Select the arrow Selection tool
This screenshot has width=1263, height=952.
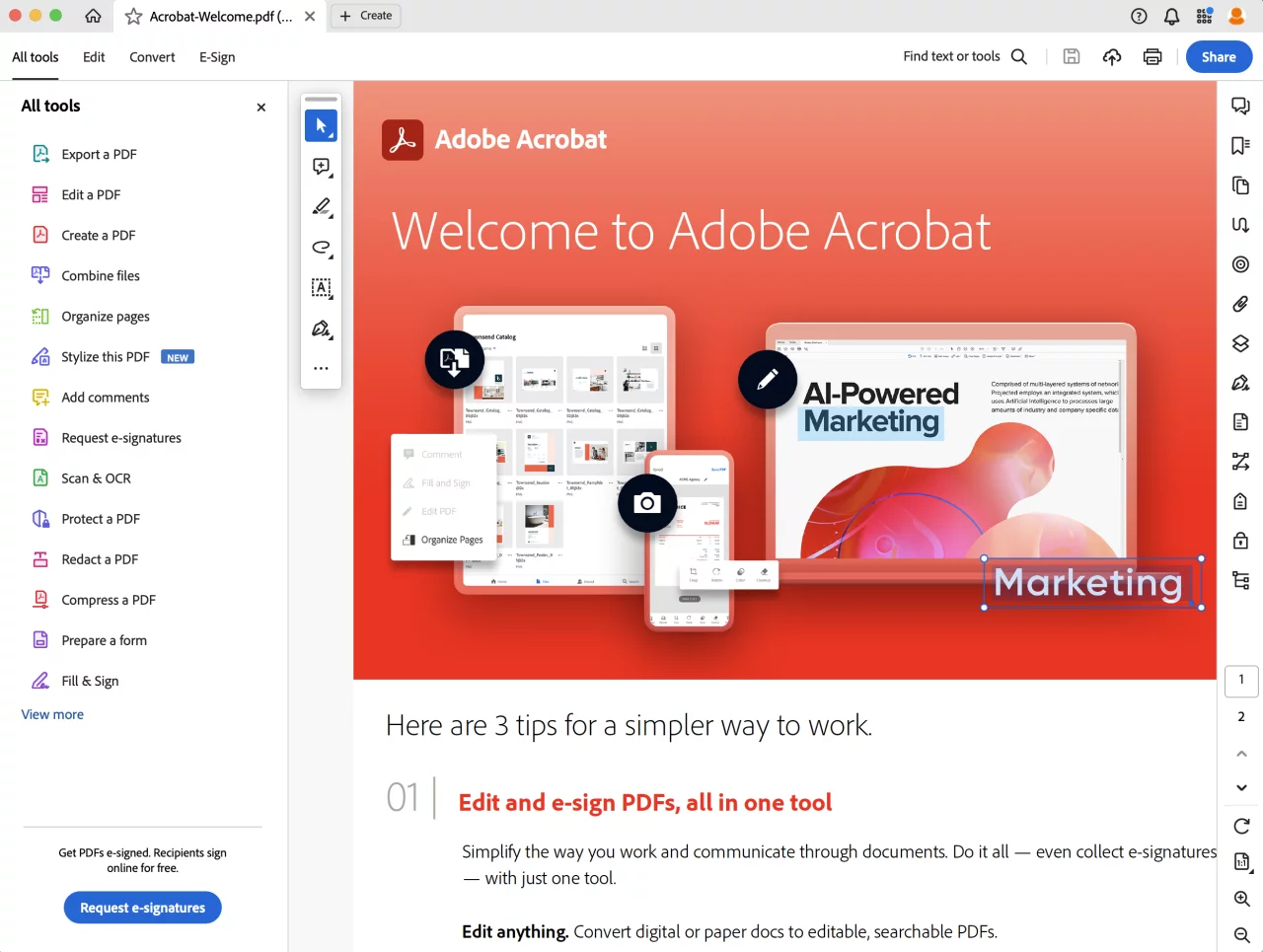[x=321, y=125]
